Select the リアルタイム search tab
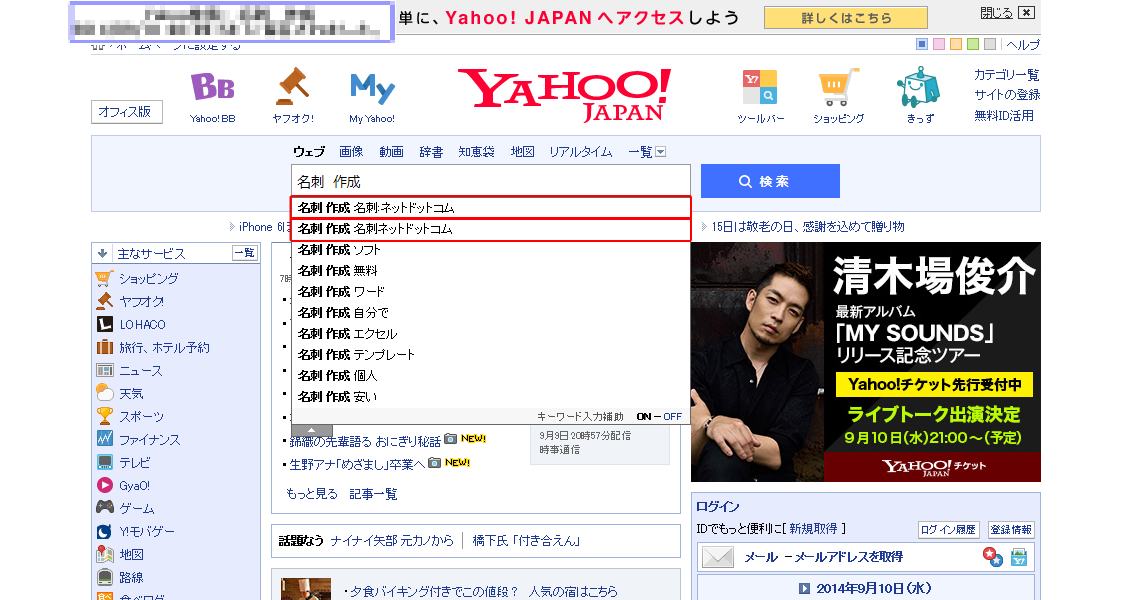The width and height of the screenshot is (1130, 600). [580, 152]
